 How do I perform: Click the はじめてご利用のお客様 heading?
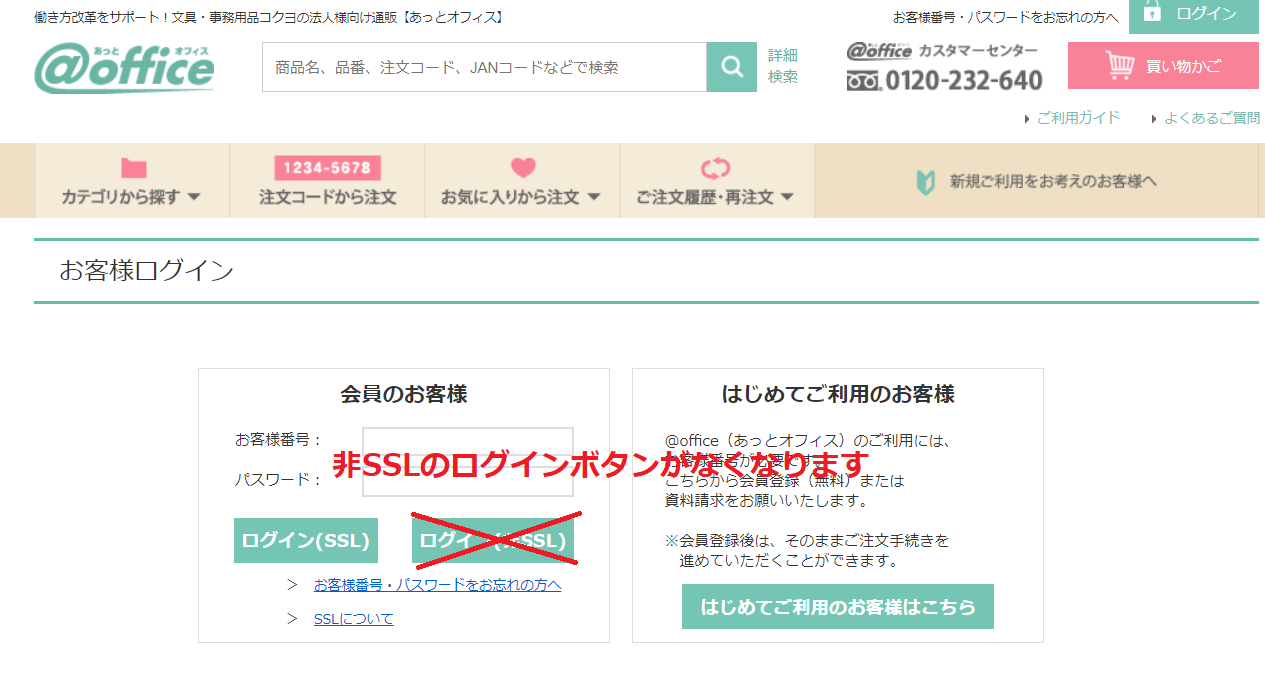pos(838,394)
